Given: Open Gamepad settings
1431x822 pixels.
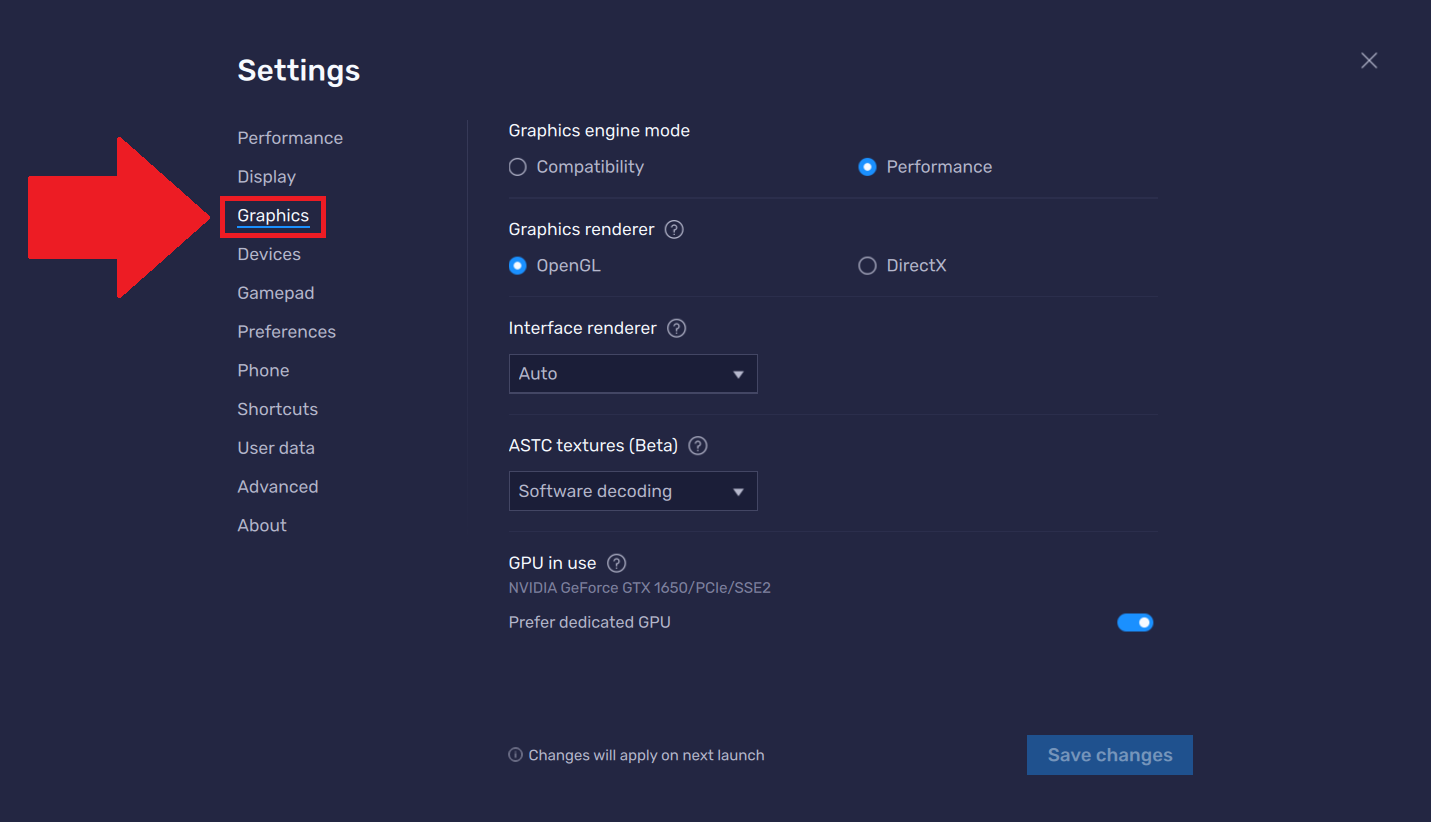Looking at the screenshot, I should [x=276, y=293].
